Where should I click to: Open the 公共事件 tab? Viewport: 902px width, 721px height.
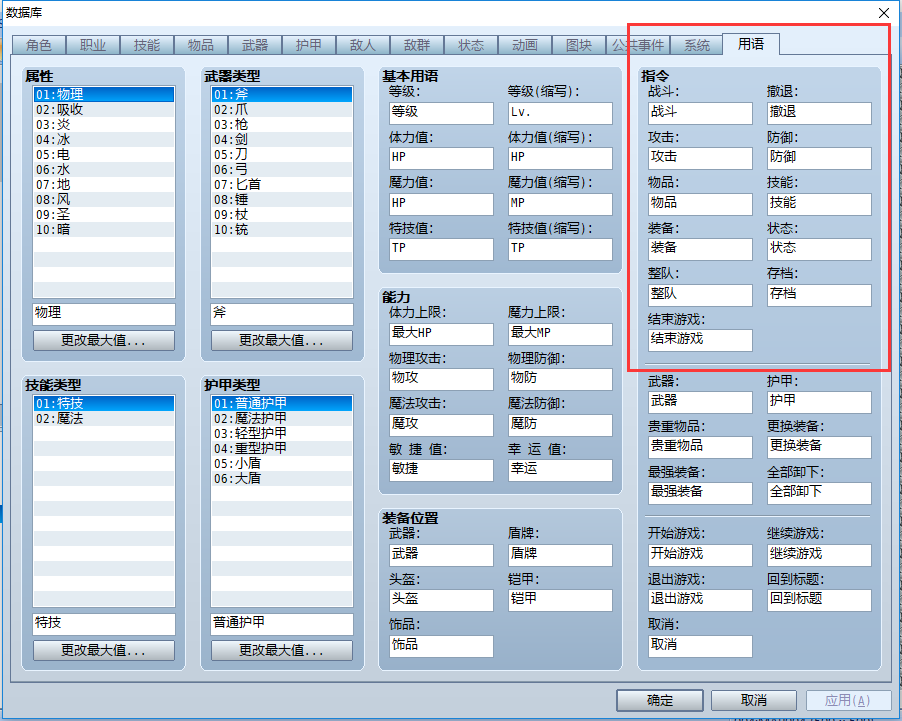[x=638, y=45]
